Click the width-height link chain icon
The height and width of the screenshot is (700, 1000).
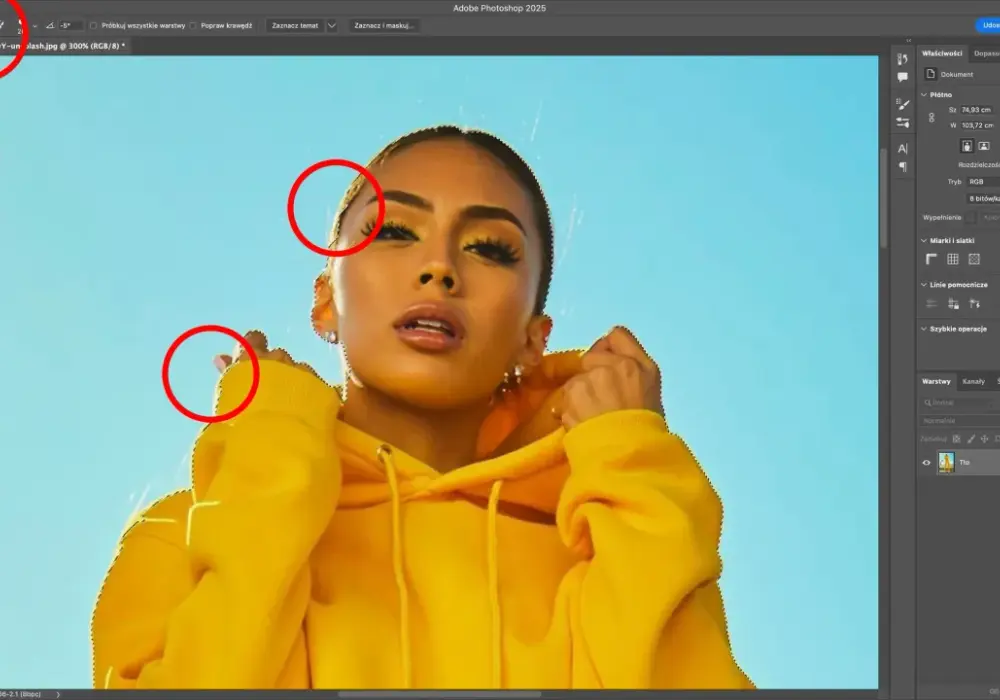tap(931, 118)
